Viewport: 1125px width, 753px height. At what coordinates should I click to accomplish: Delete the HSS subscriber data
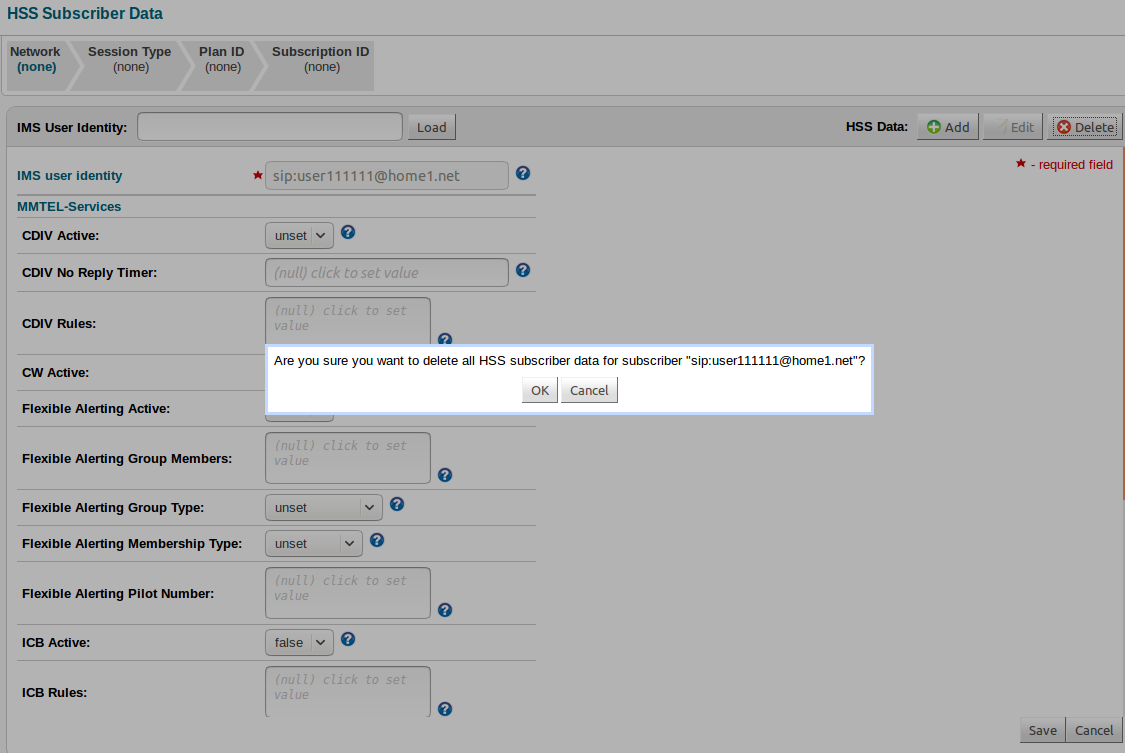[1084, 126]
